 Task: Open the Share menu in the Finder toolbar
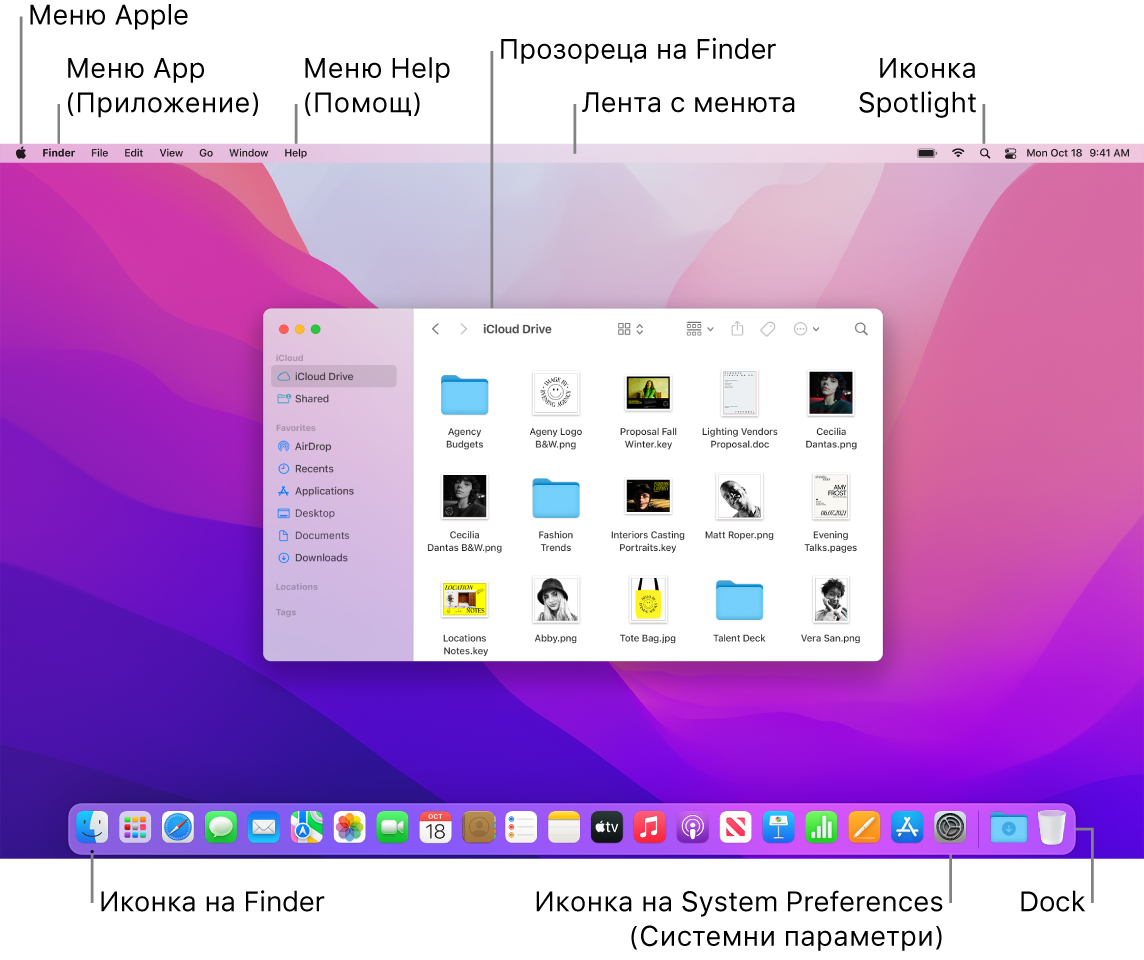pyautogui.click(x=738, y=328)
